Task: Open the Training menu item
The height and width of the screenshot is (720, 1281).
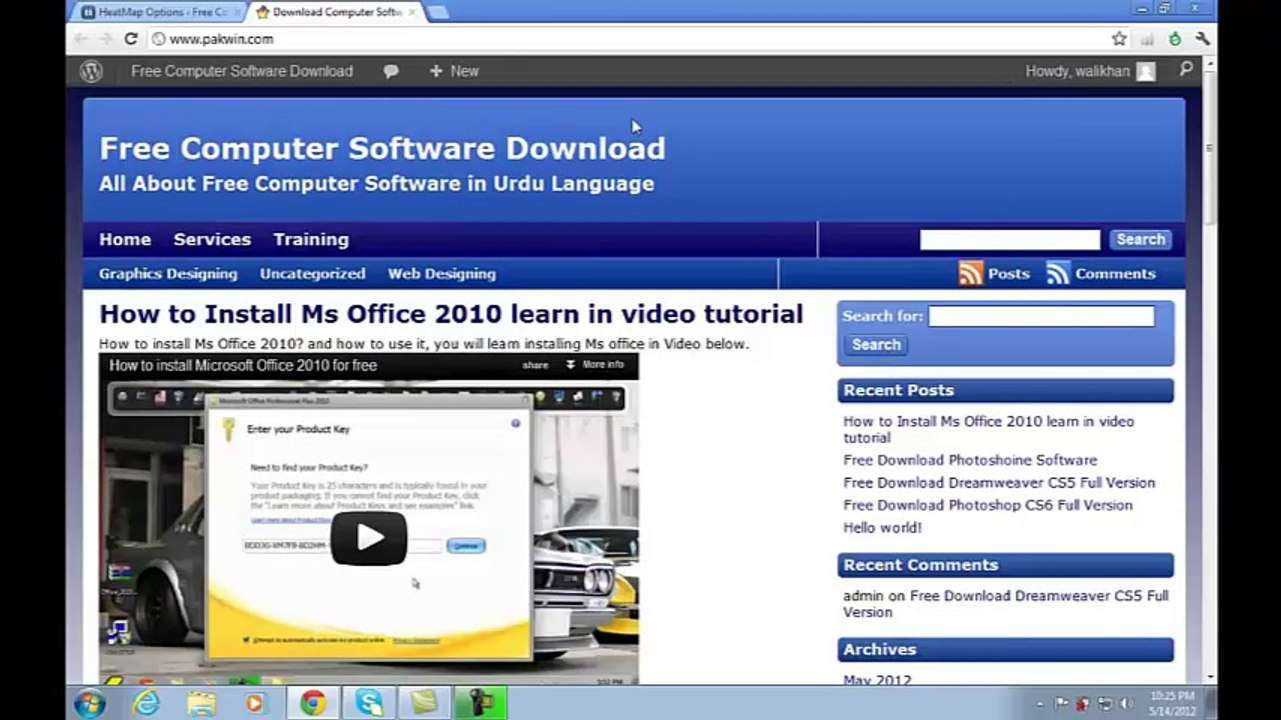Action: 311,239
